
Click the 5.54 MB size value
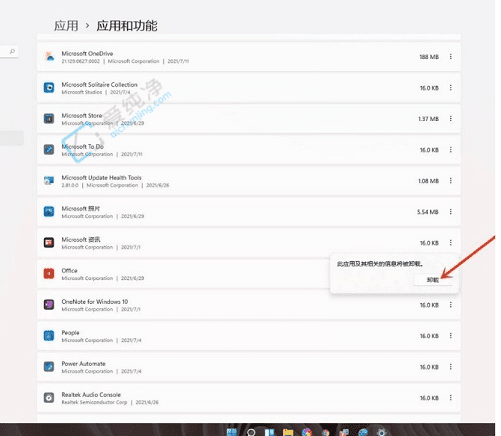point(428,212)
